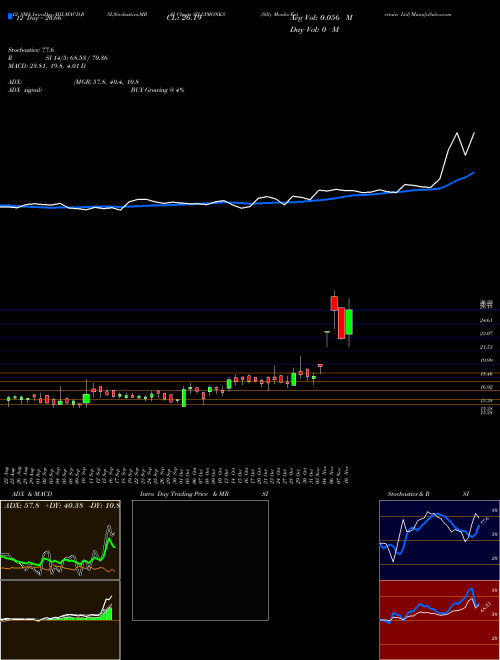Click the blue Stochastics chart panel
This screenshot has width=500, height=660.
click(x=439, y=540)
